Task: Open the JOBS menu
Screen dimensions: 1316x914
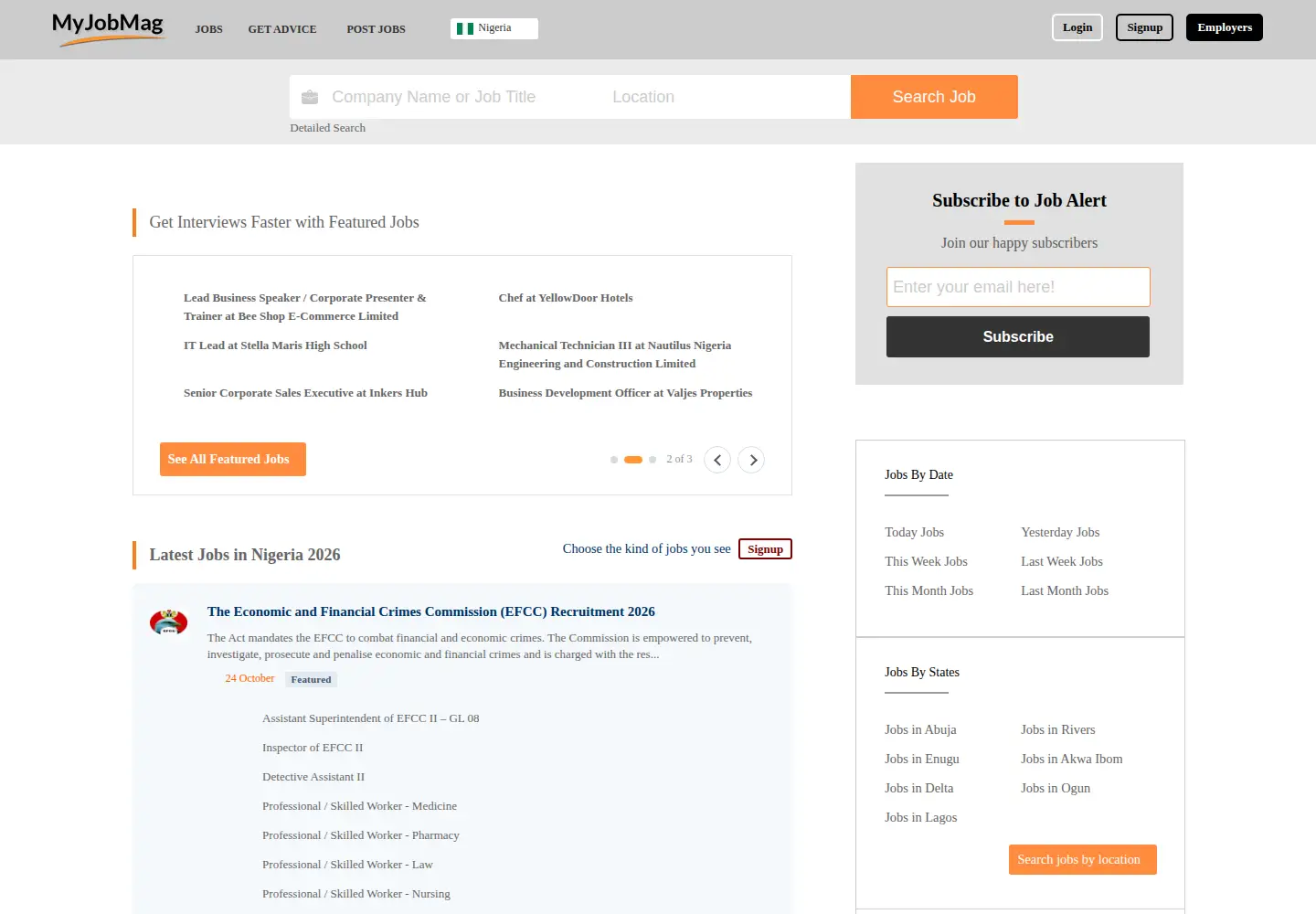Action: point(208,29)
